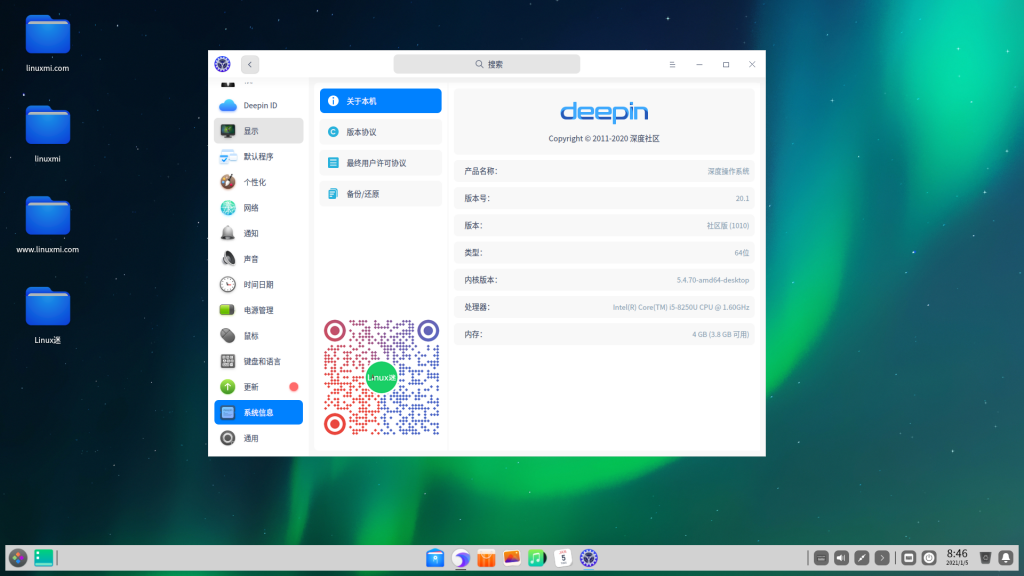
Task: Expand the tray arrow icon
Action: [x=882, y=558]
